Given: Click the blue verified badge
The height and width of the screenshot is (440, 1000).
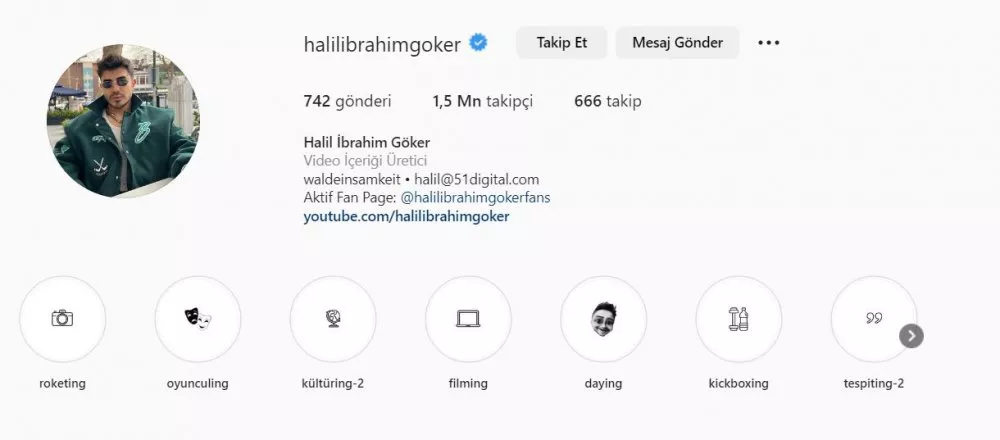Looking at the screenshot, I should pyautogui.click(x=478, y=43).
